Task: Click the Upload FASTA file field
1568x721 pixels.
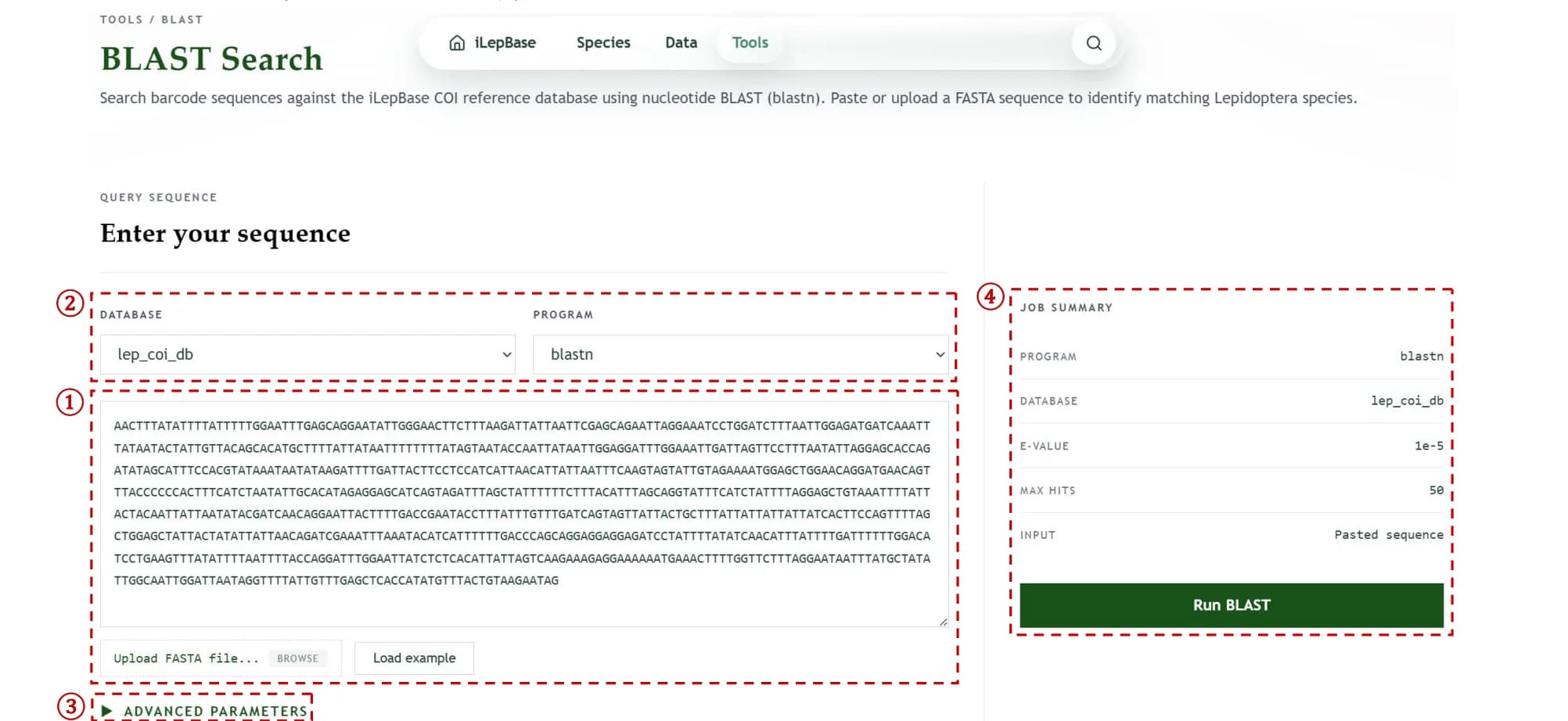Action: tap(221, 658)
